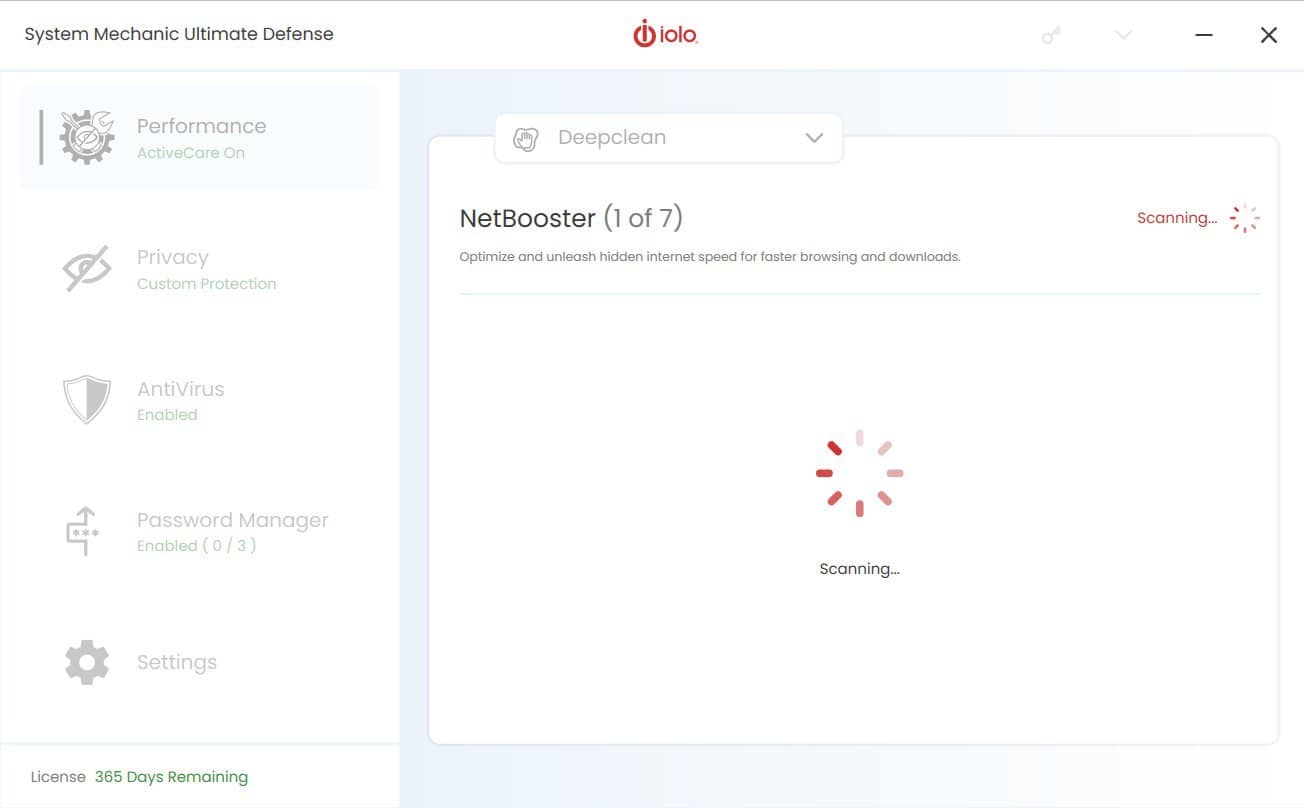1304x808 pixels.
Task: Switch to the Performance section
Action: click(200, 137)
